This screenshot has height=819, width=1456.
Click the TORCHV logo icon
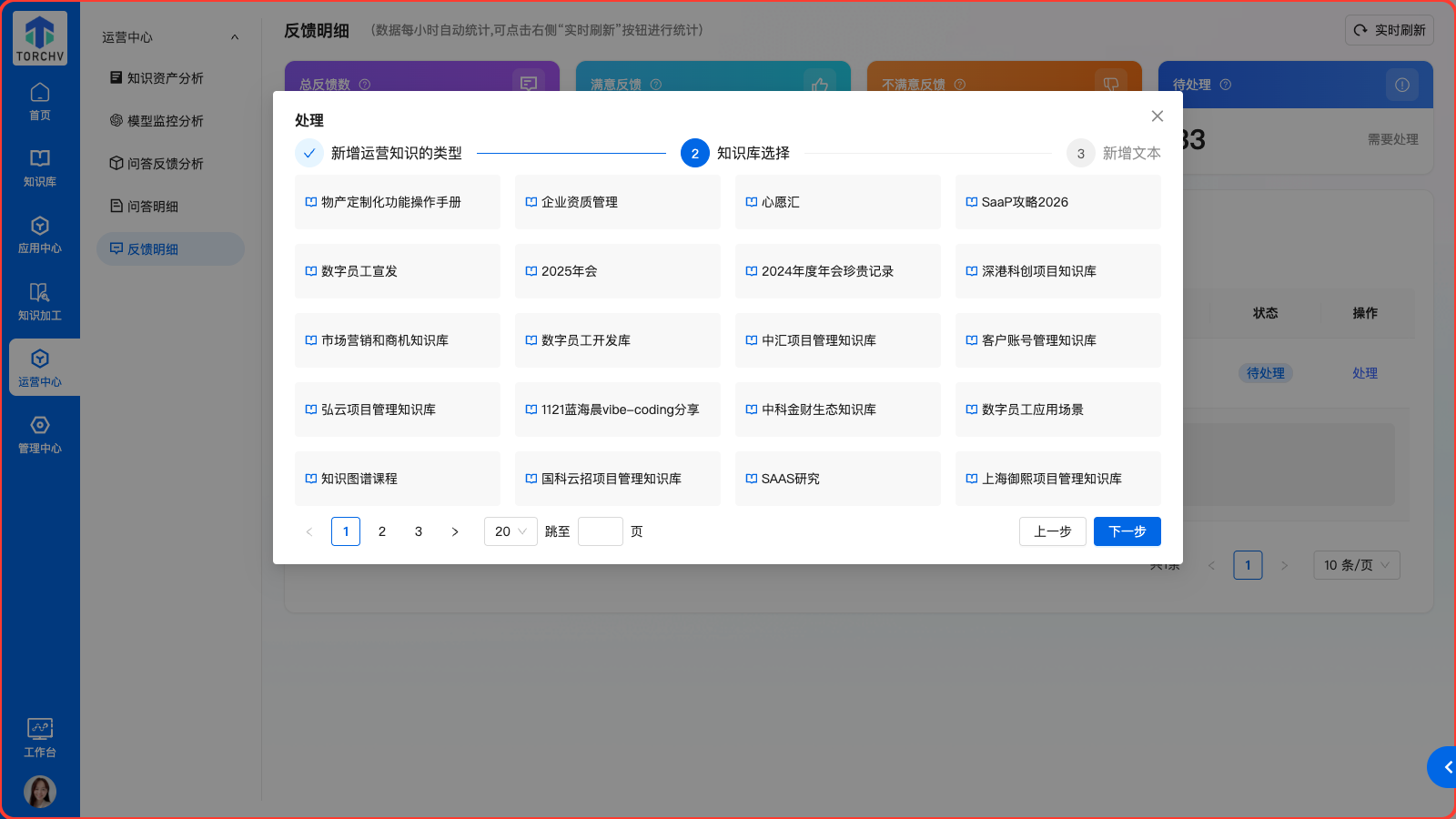click(x=40, y=38)
